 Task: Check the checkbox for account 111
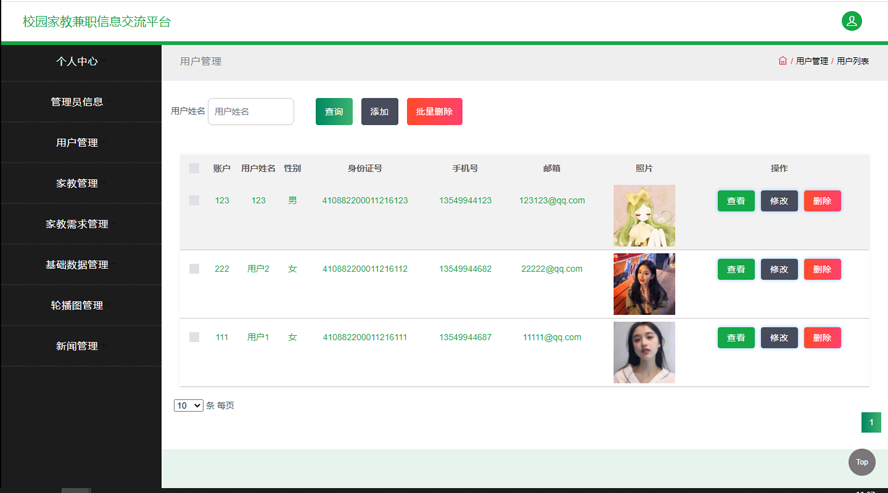coord(194,337)
